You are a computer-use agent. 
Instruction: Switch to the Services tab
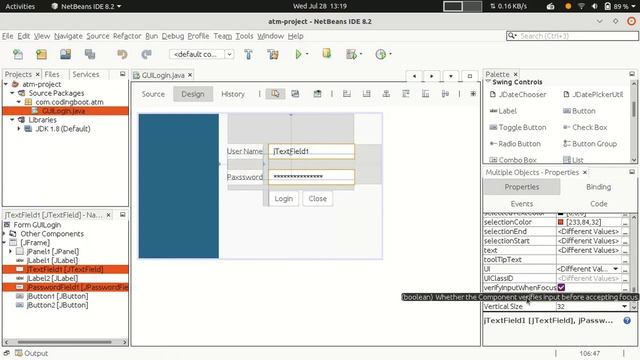pos(86,74)
